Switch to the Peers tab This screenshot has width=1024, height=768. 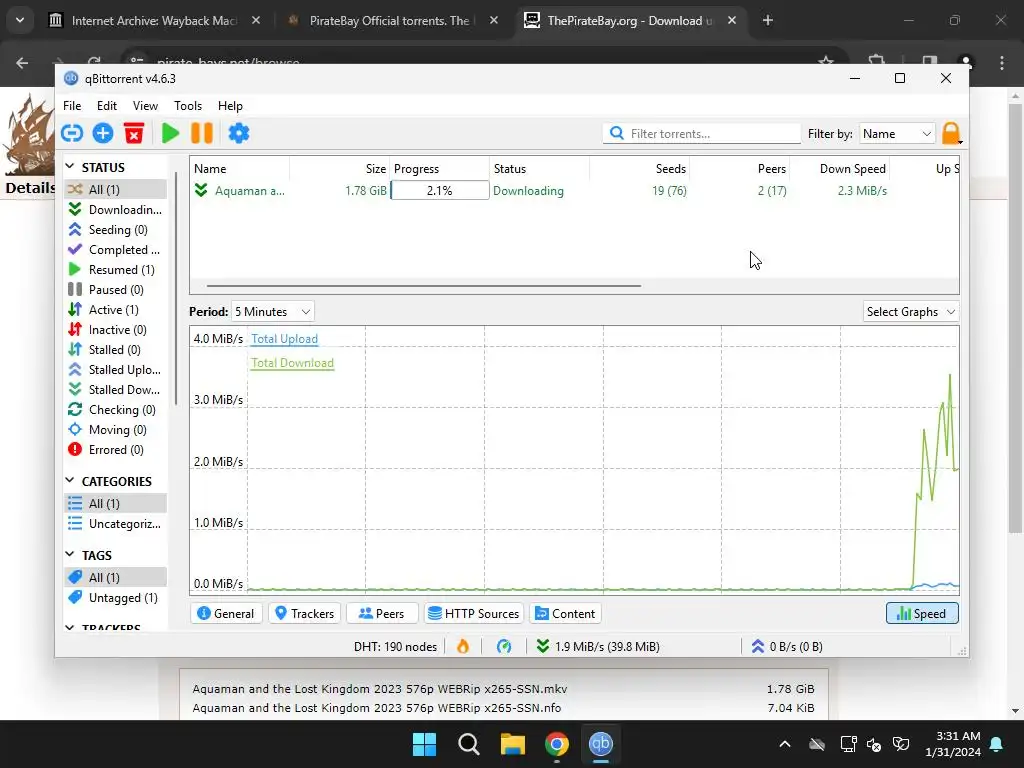(382, 614)
